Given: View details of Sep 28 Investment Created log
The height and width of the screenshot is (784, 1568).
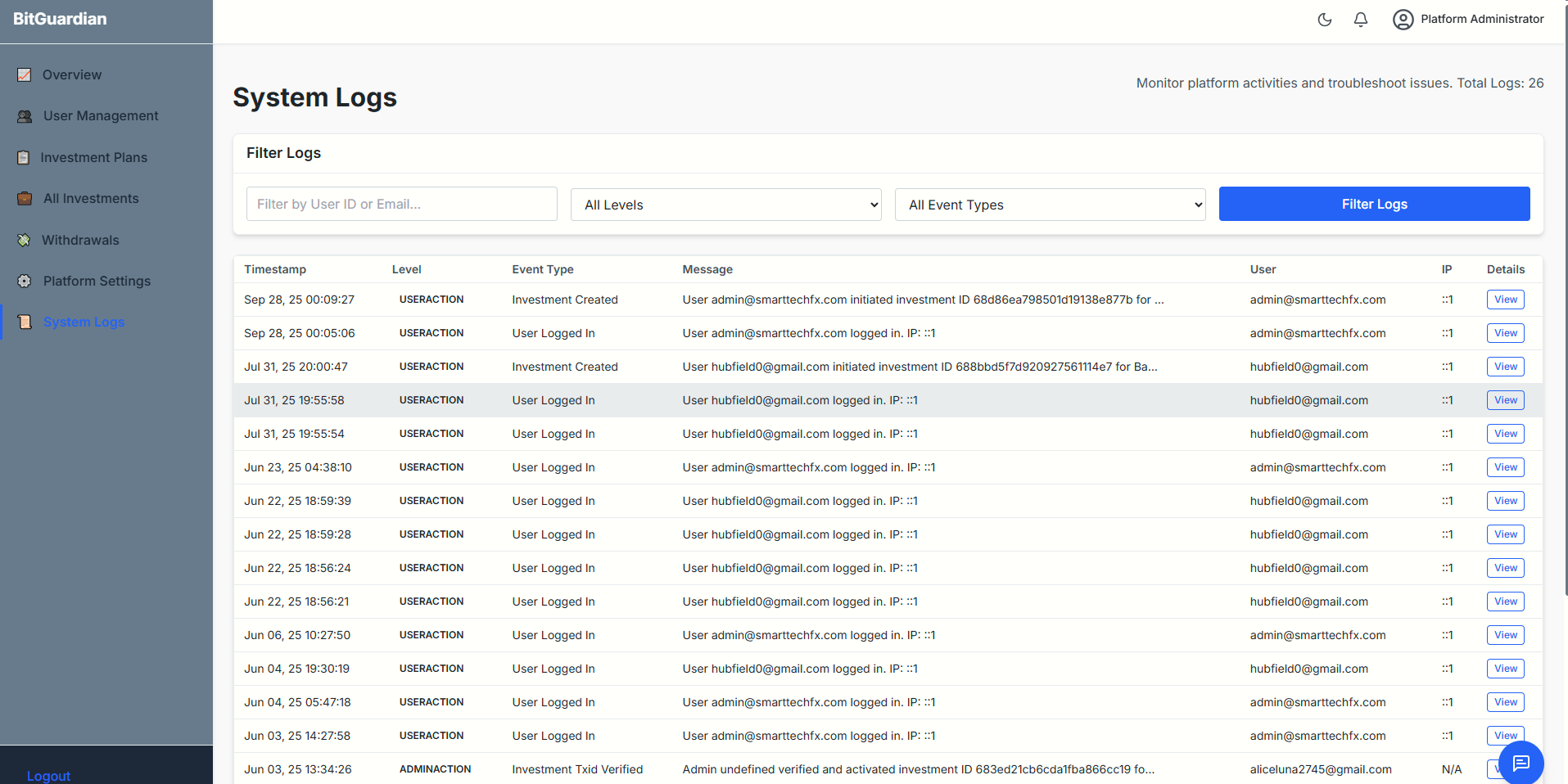Looking at the screenshot, I should click(1505, 300).
